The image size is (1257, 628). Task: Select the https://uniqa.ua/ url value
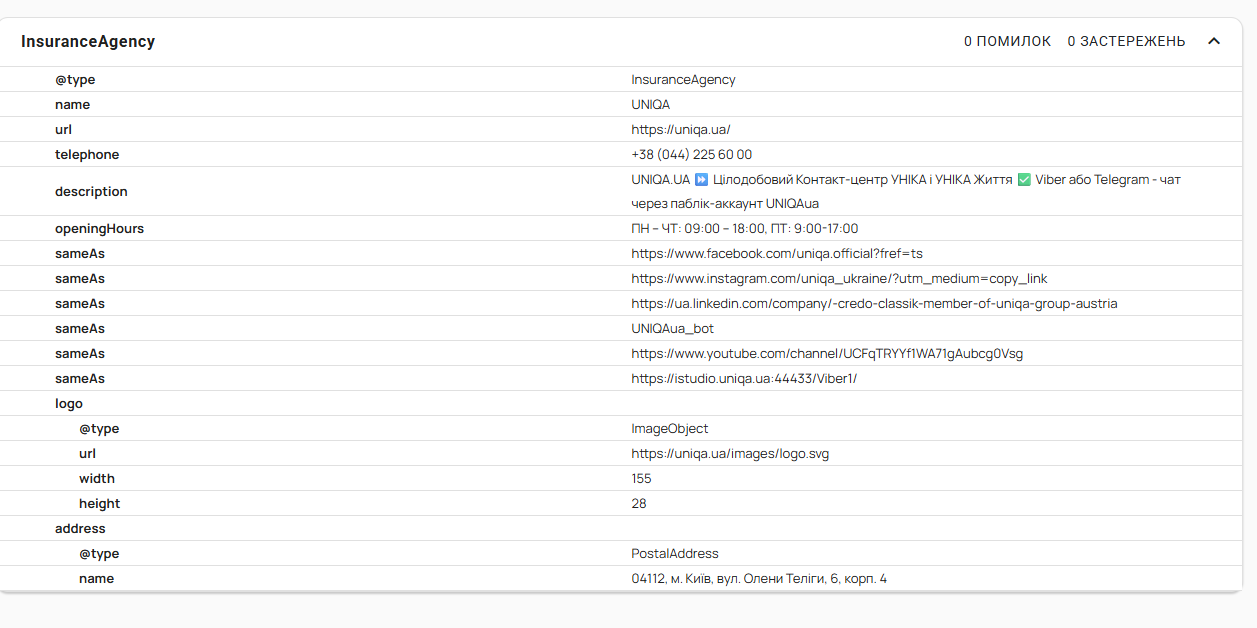(x=680, y=129)
